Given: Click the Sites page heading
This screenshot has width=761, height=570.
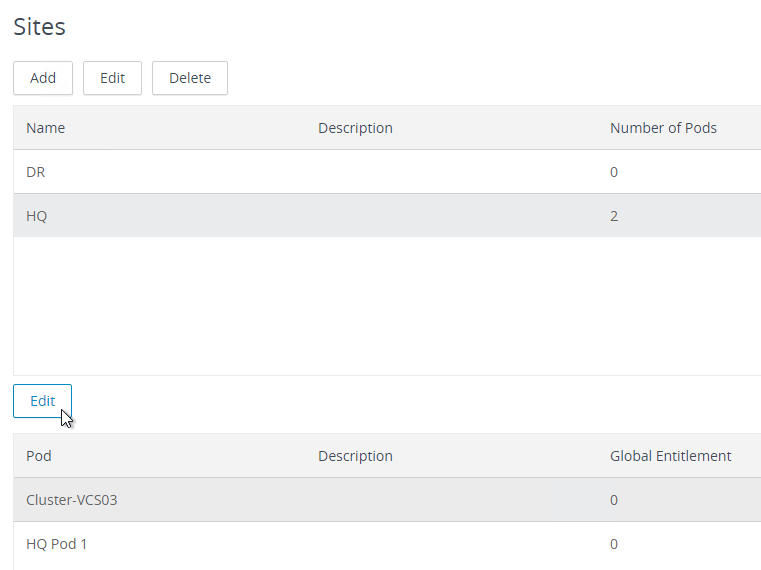Looking at the screenshot, I should pos(39,27).
